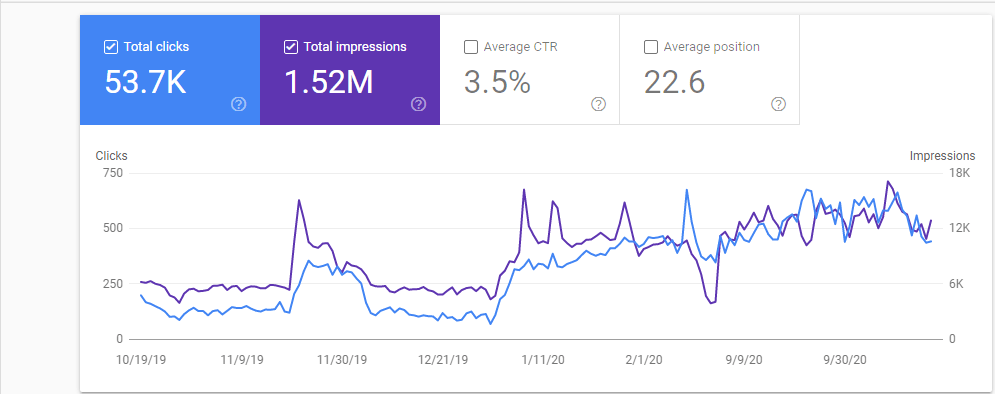
Task: Click the 11/9/19 date label
Action: tap(242, 360)
